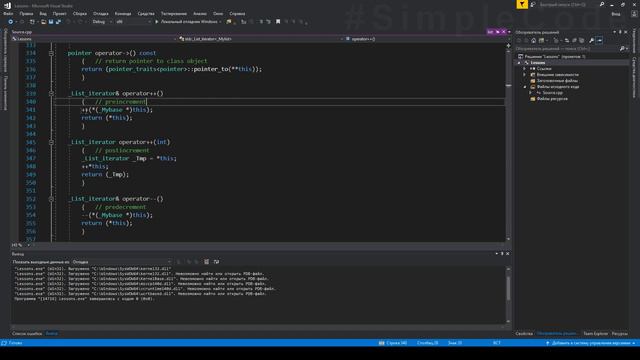Viewport: 640px width, 360px height.
Task: Pin the output panel with auto-hide icon
Action: [x=502, y=254]
